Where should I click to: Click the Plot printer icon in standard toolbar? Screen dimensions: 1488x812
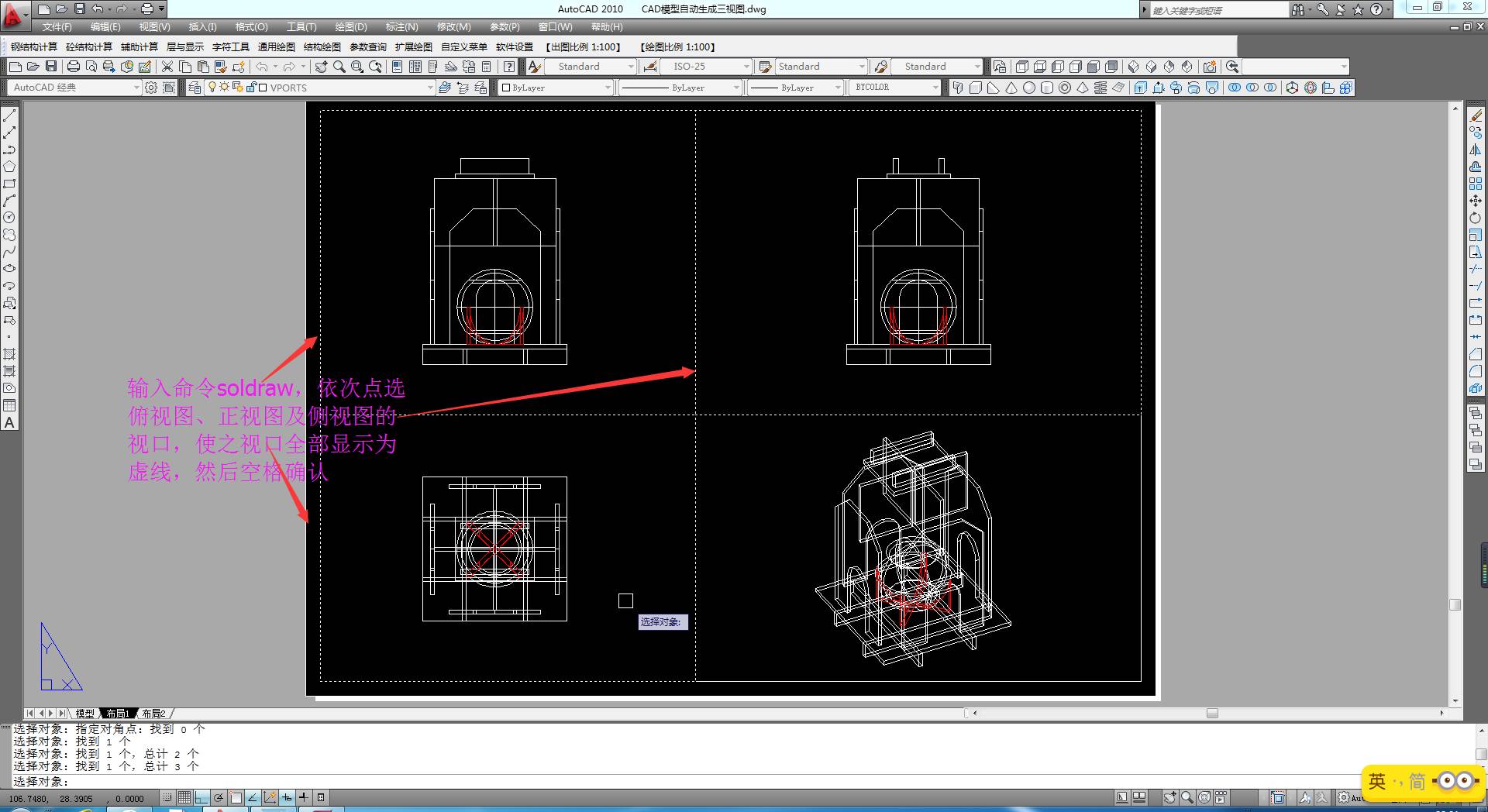74,67
